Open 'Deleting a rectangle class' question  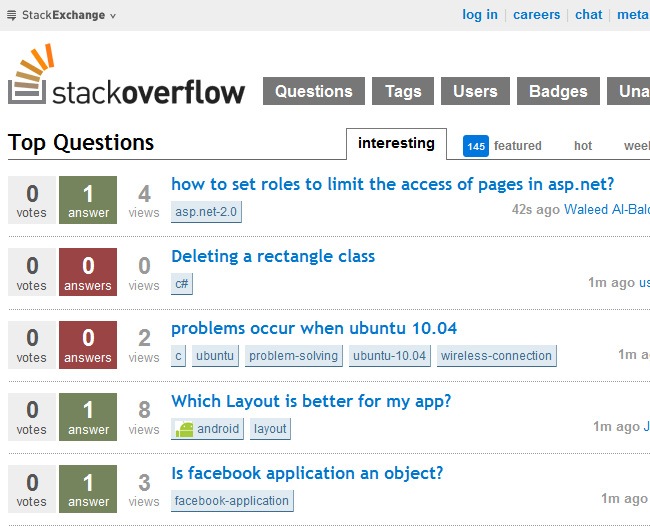click(x=273, y=256)
